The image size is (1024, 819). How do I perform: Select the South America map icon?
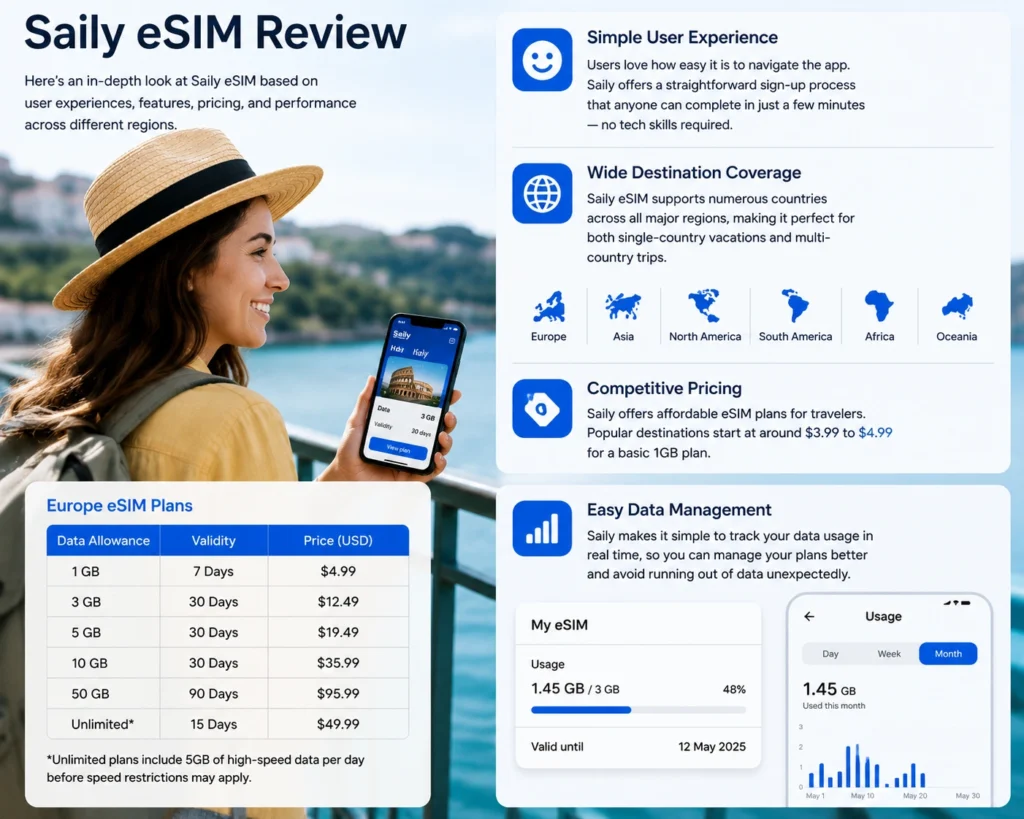(x=795, y=306)
